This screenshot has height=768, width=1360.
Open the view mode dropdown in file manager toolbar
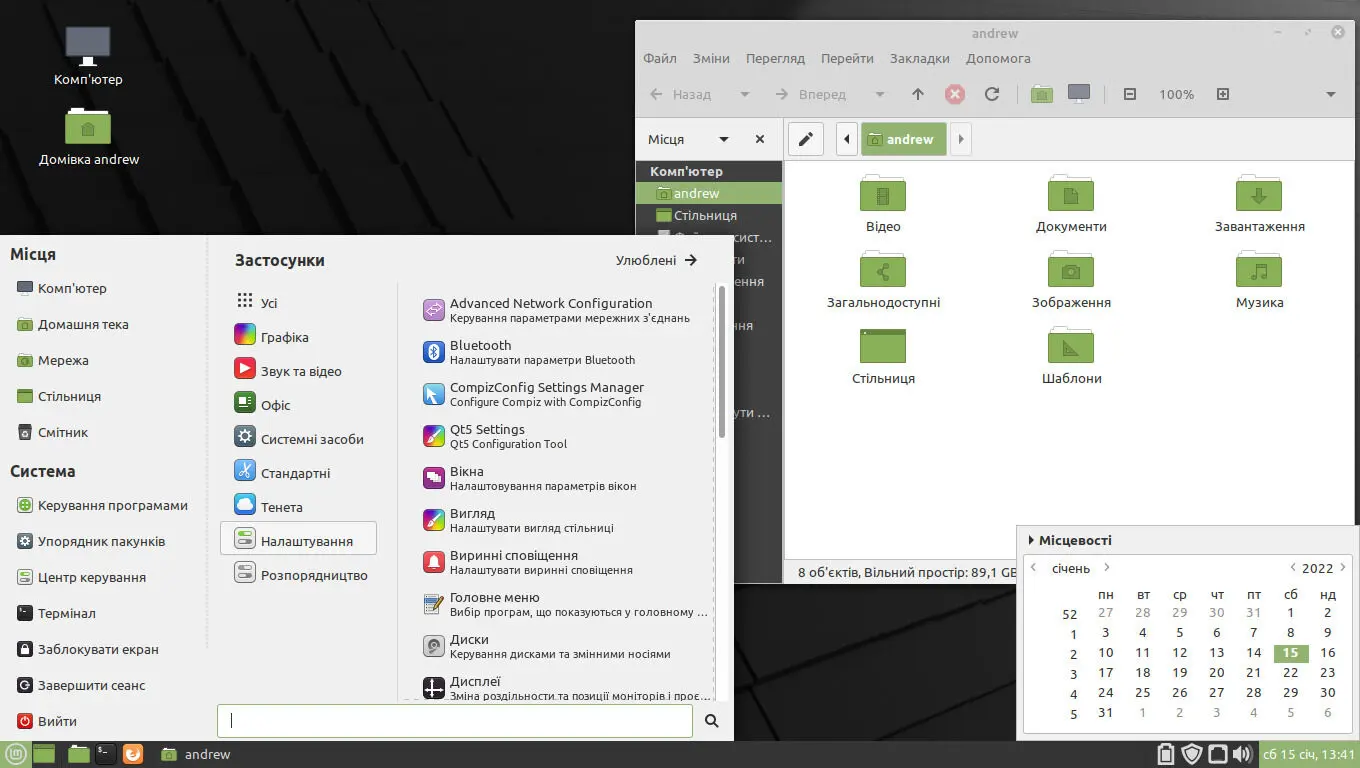point(1331,94)
